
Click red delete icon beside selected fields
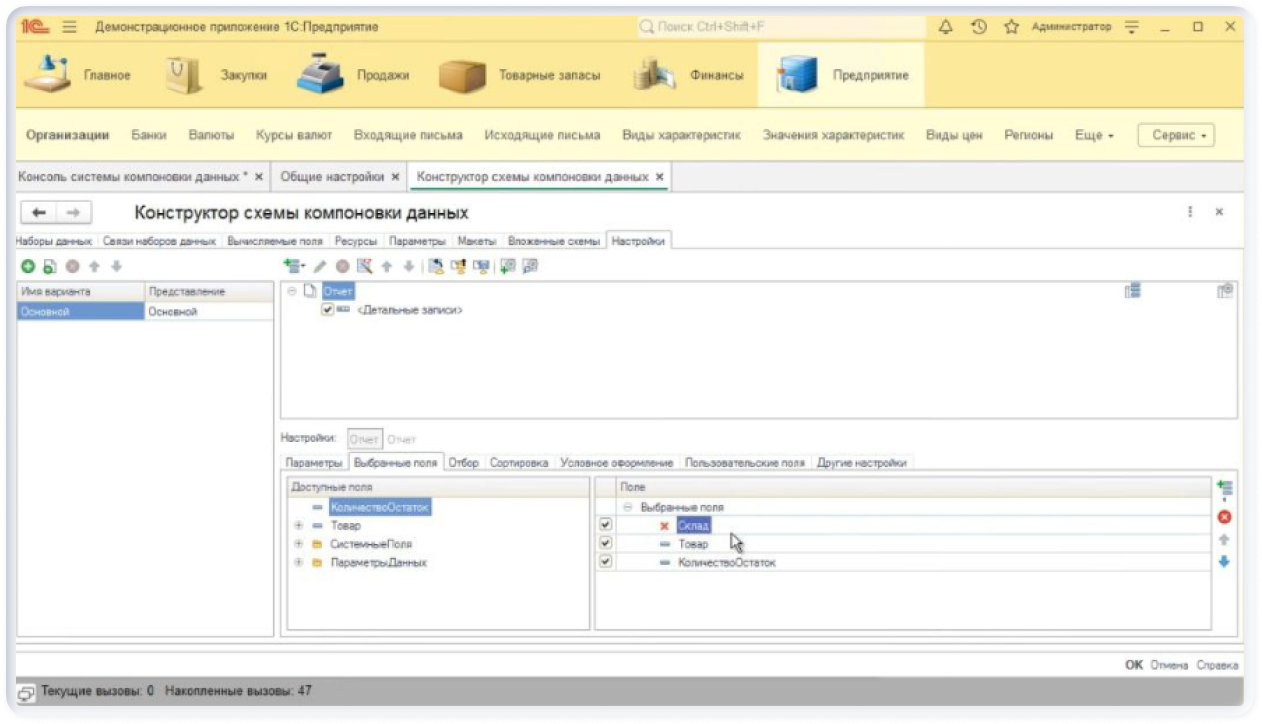tap(1224, 517)
